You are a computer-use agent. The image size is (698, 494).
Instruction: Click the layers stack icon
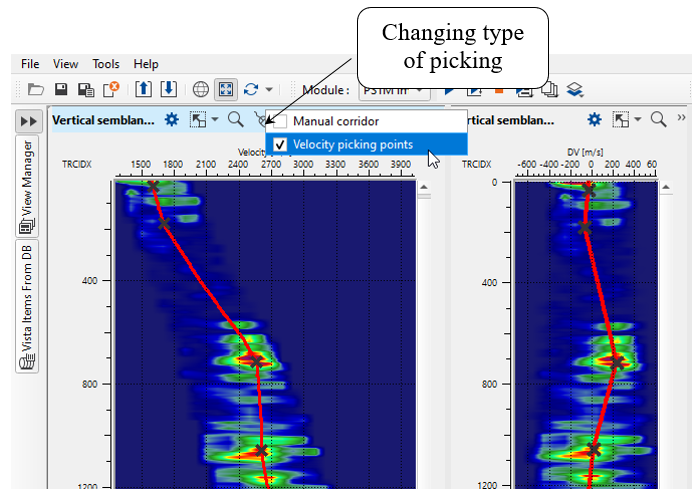(575, 90)
